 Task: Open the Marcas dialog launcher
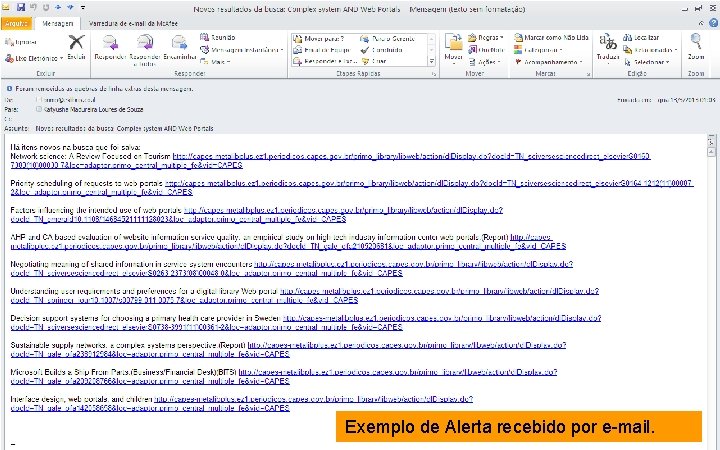pos(588,74)
